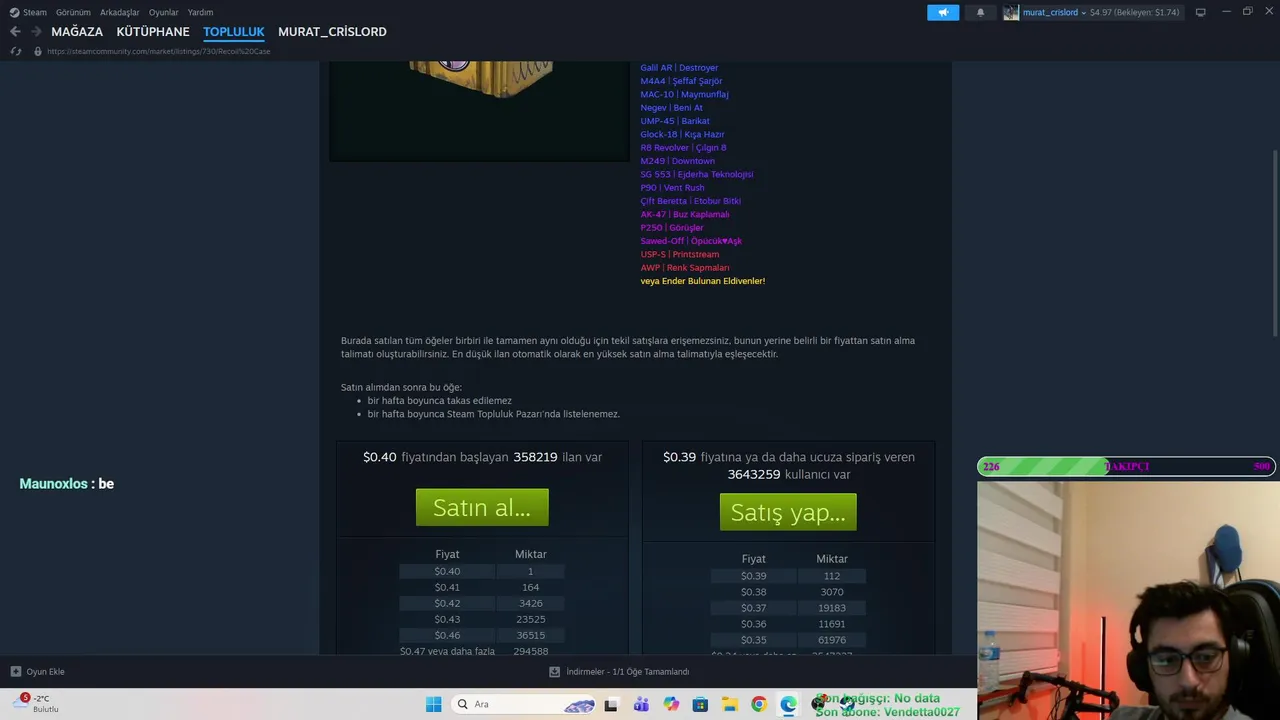This screenshot has width=1280, height=720.
Task: Click the page vertical scrollbar
Action: pyautogui.click(x=1274, y=244)
